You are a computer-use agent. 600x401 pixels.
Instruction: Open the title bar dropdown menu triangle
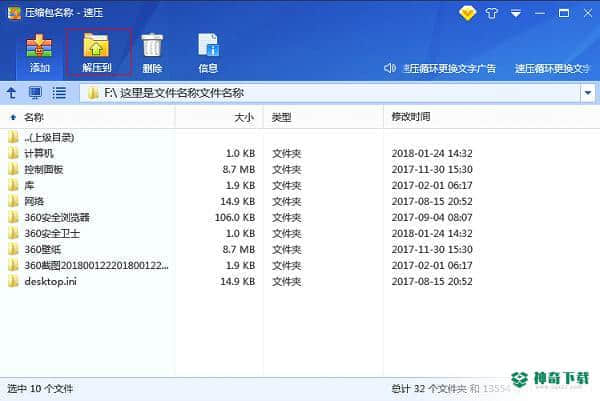coord(516,14)
